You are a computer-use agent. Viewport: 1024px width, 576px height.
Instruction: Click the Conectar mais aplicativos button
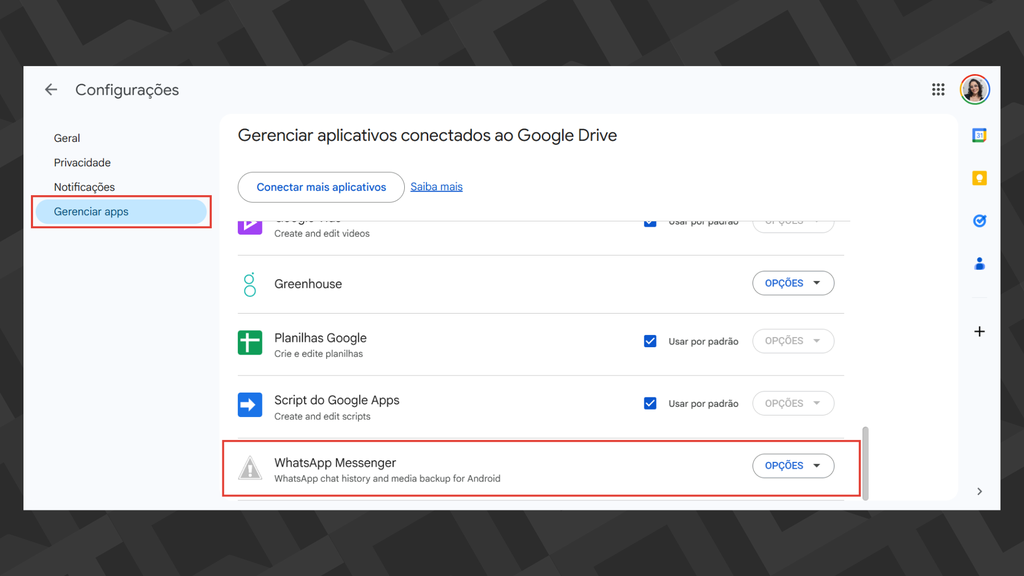click(x=321, y=187)
